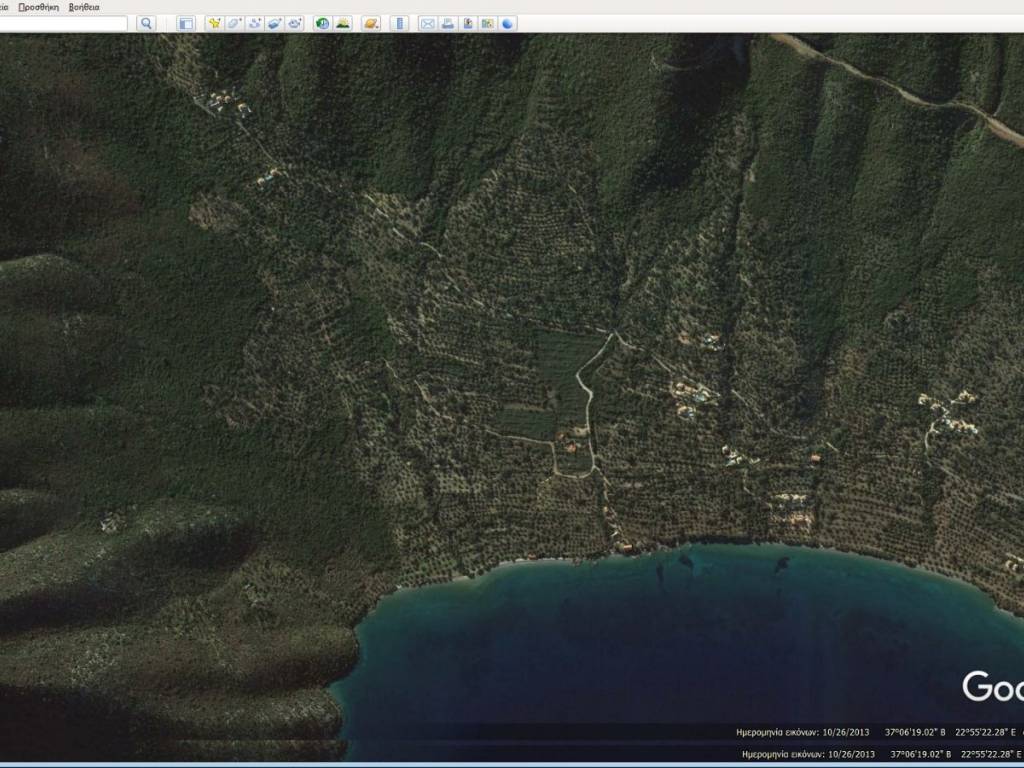1024x768 pixels.
Task: Click the Email envelope icon
Action: pyautogui.click(x=428, y=23)
